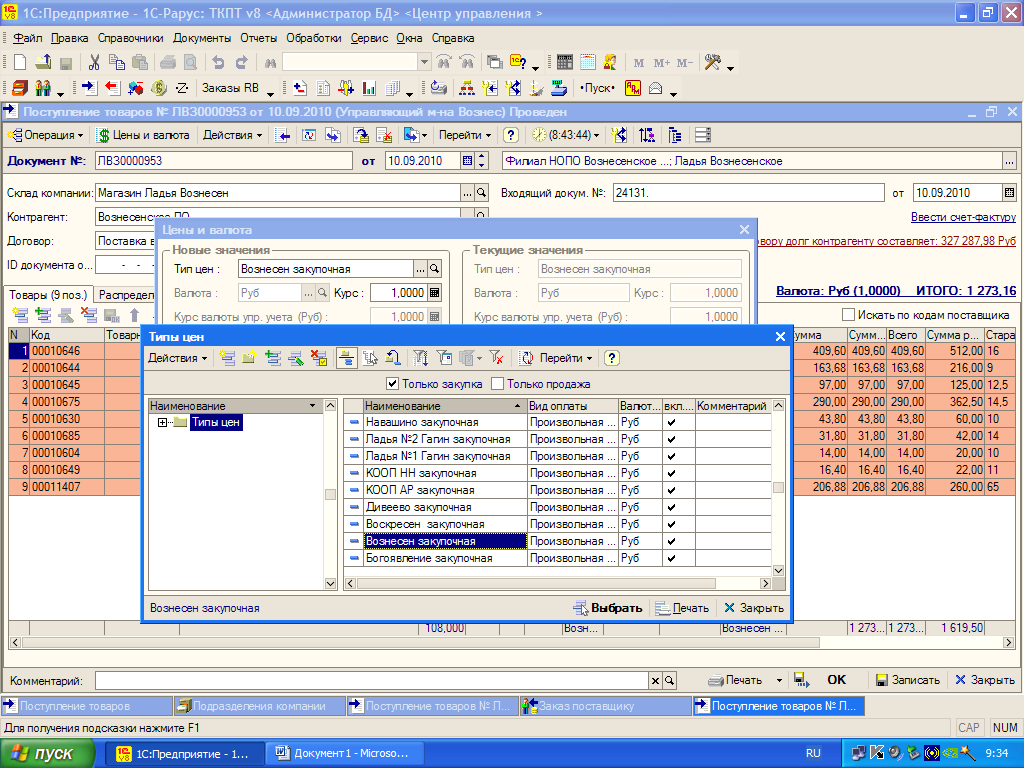Open Действия dropdown in document toolbar

tap(232, 135)
